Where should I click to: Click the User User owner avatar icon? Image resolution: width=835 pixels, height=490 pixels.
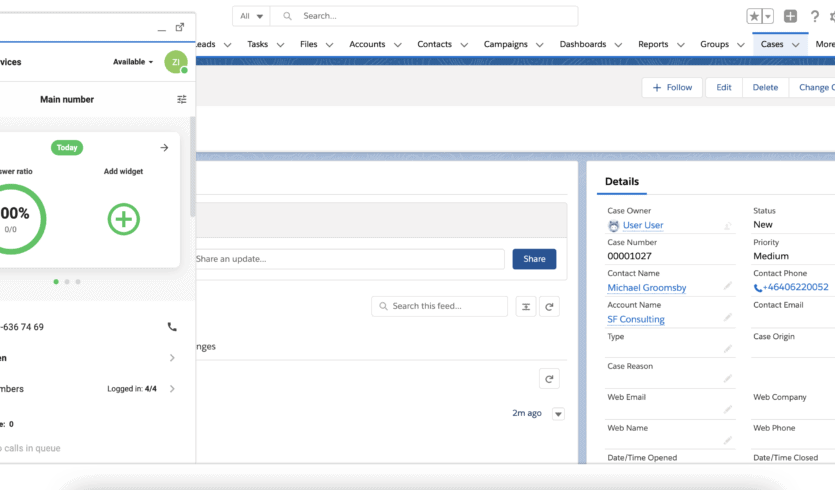(x=613, y=226)
